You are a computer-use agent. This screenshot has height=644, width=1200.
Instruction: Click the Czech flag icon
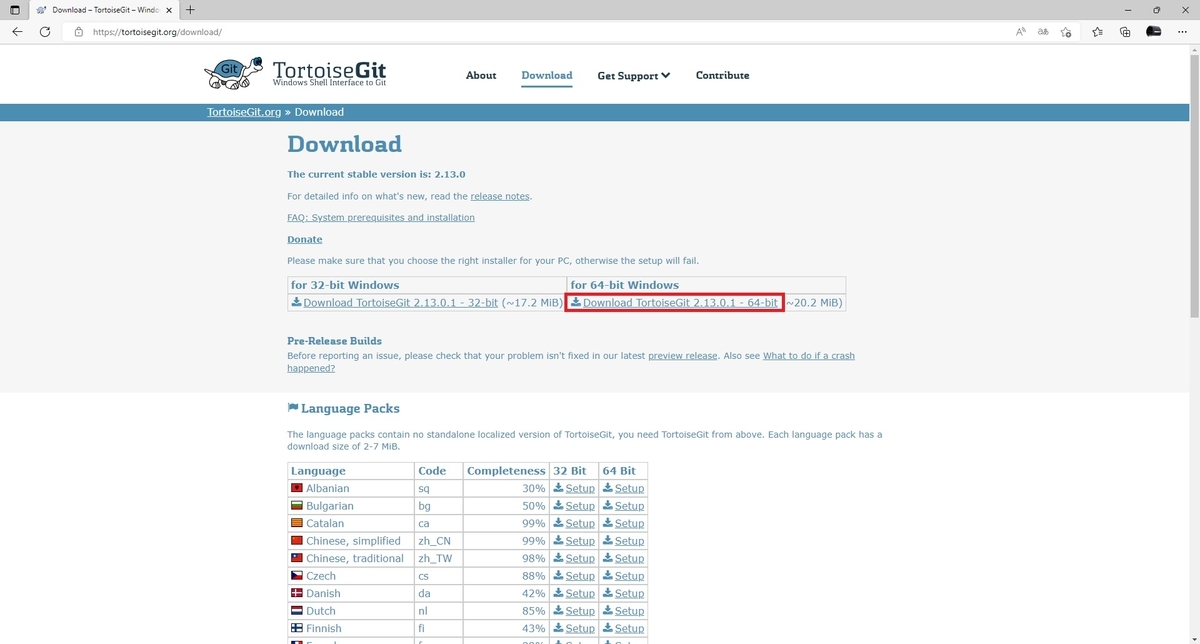[x=297, y=576]
